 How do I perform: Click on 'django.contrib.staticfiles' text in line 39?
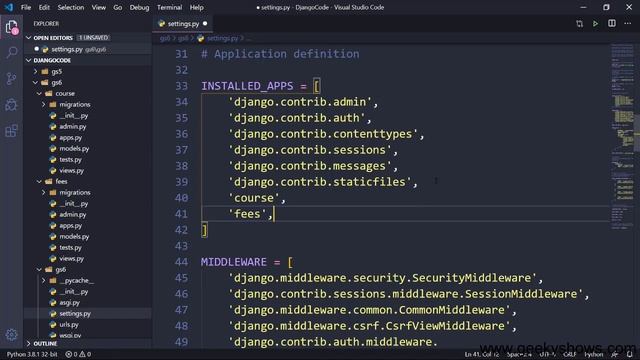pos(320,182)
